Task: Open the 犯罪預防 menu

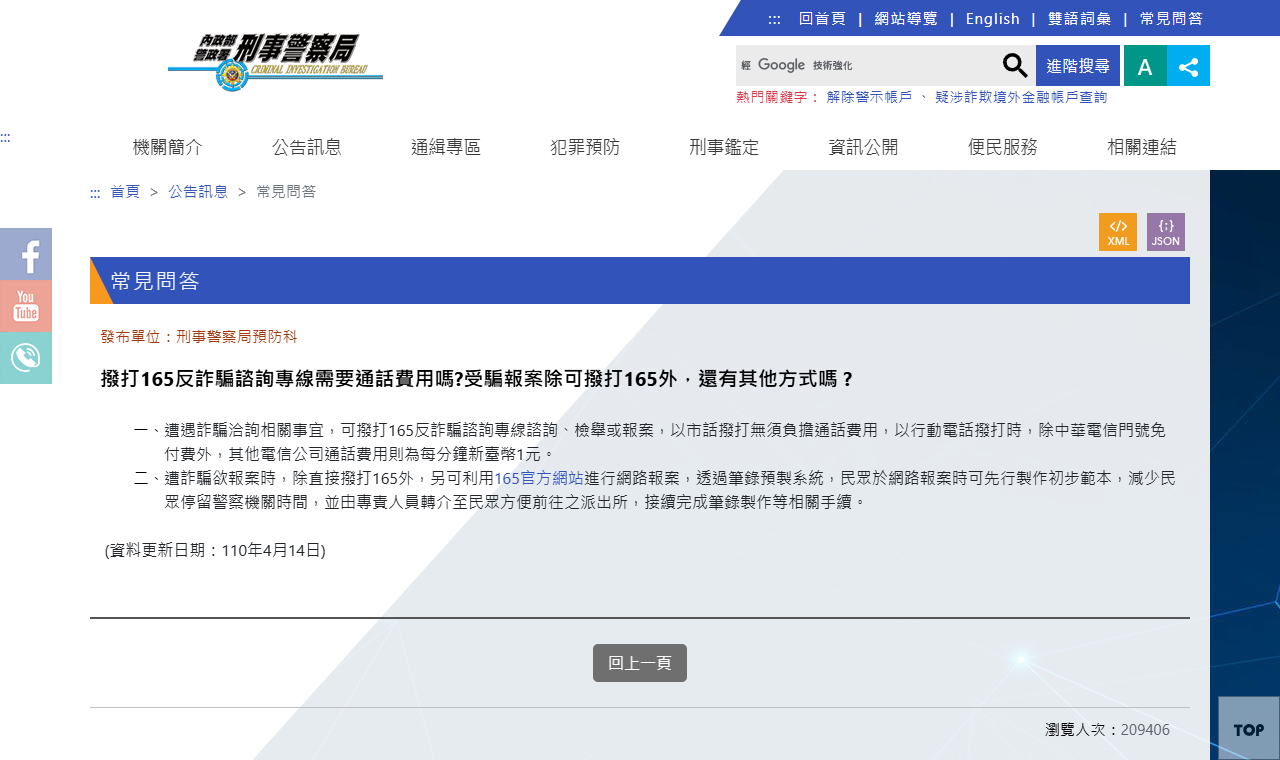Action: [585, 147]
